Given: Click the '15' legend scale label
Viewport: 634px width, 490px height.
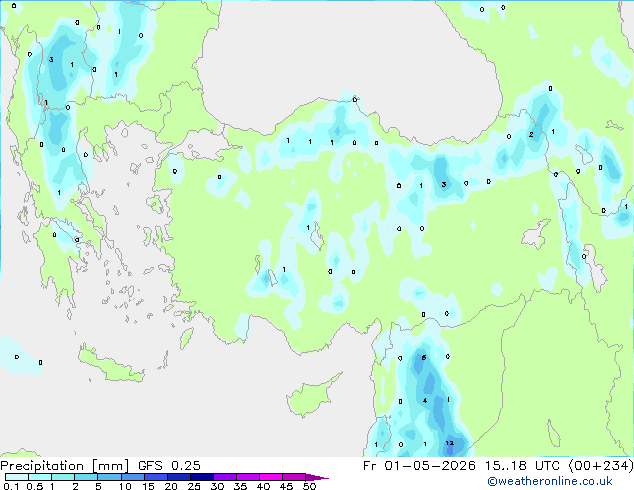Looking at the screenshot, I should (x=148, y=486).
